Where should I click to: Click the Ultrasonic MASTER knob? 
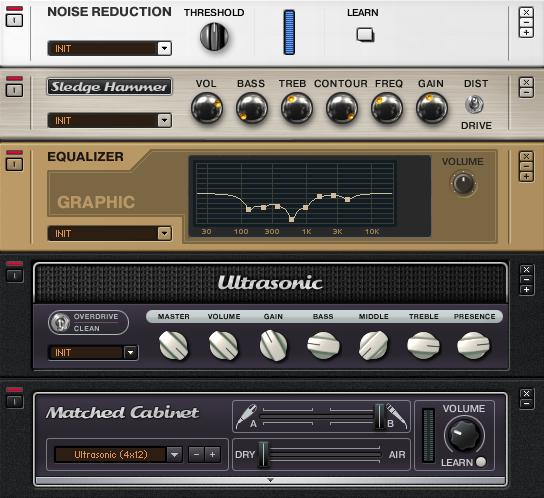173,345
